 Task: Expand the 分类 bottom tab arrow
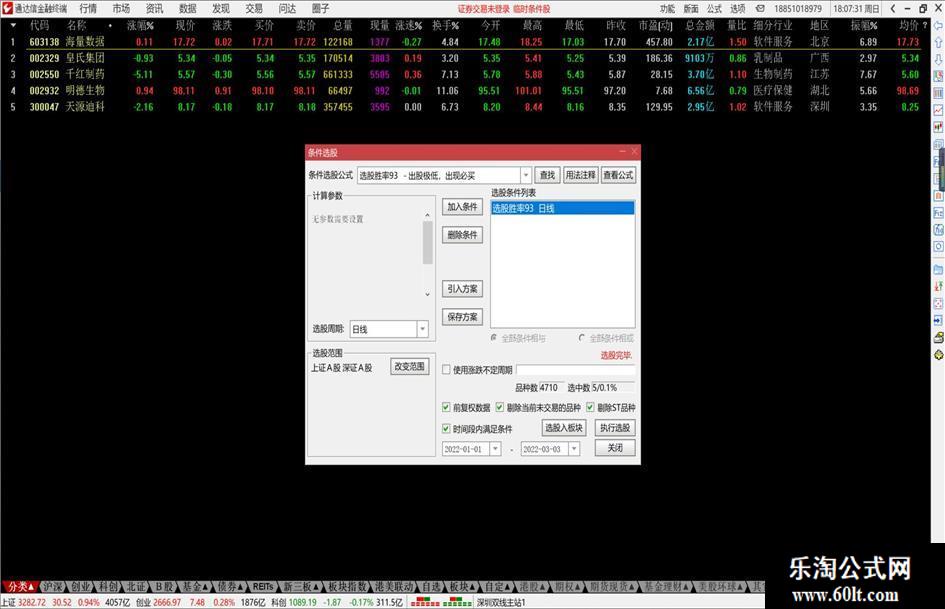coord(31,587)
